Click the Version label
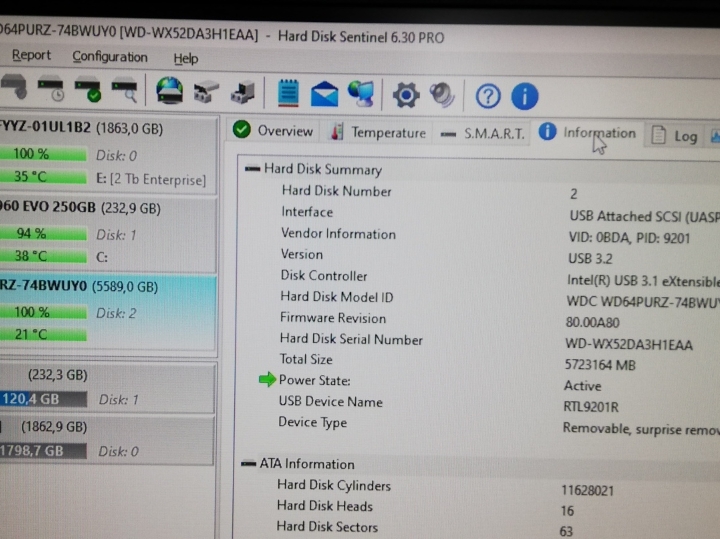Screen dimensions: 720x539 click(302, 254)
